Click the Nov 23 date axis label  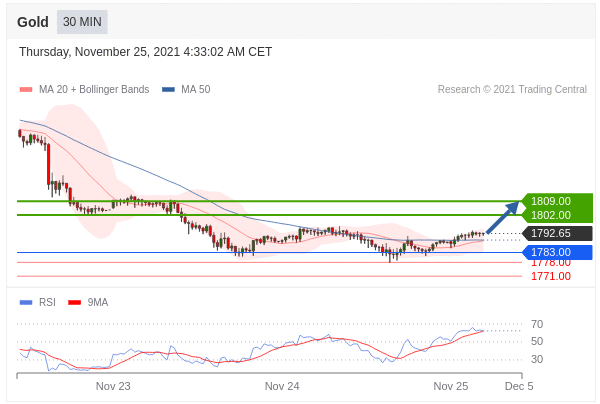(113, 385)
